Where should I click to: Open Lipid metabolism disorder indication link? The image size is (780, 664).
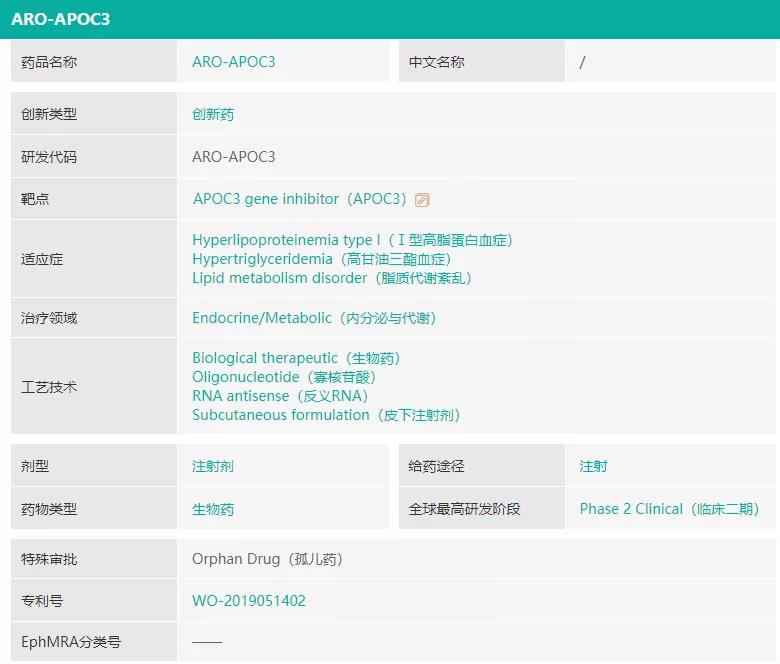pos(332,278)
